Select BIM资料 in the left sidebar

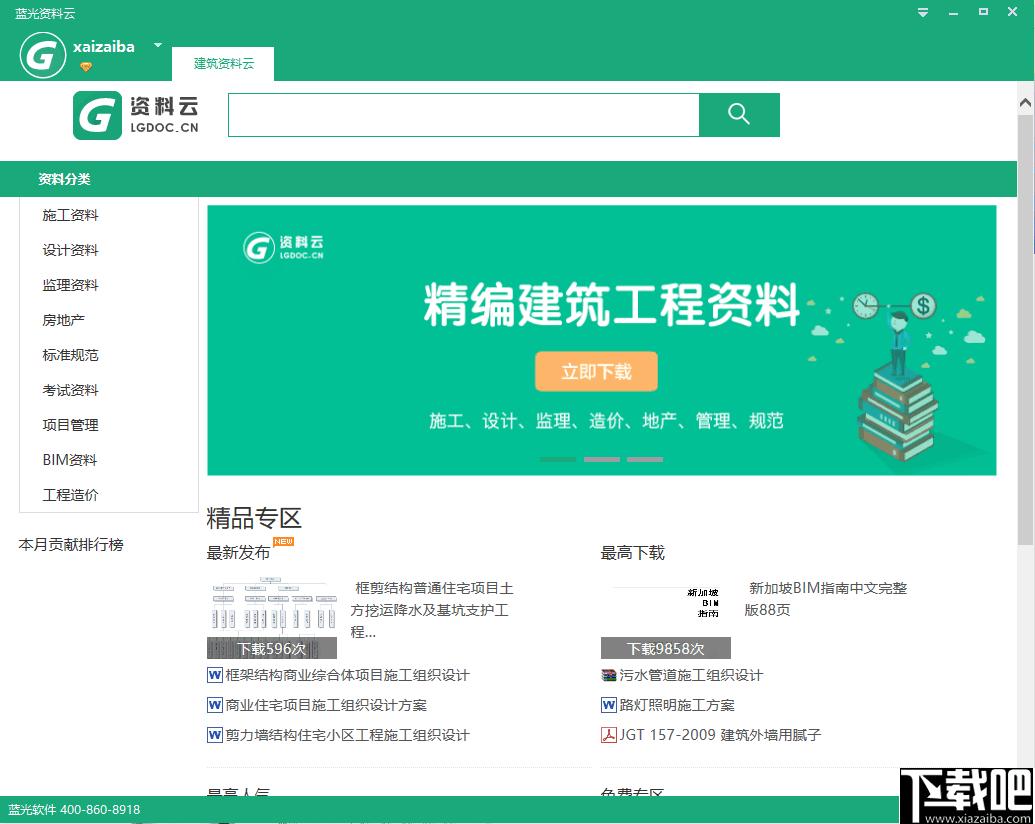point(68,459)
